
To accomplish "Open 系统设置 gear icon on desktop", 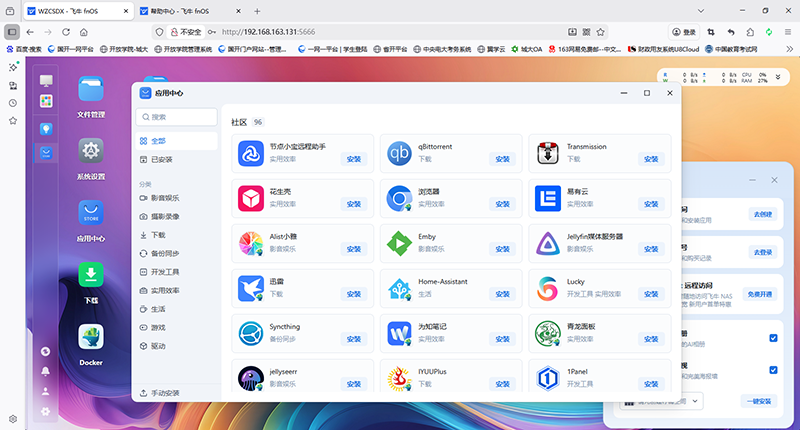I will click(x=91, y=151).
